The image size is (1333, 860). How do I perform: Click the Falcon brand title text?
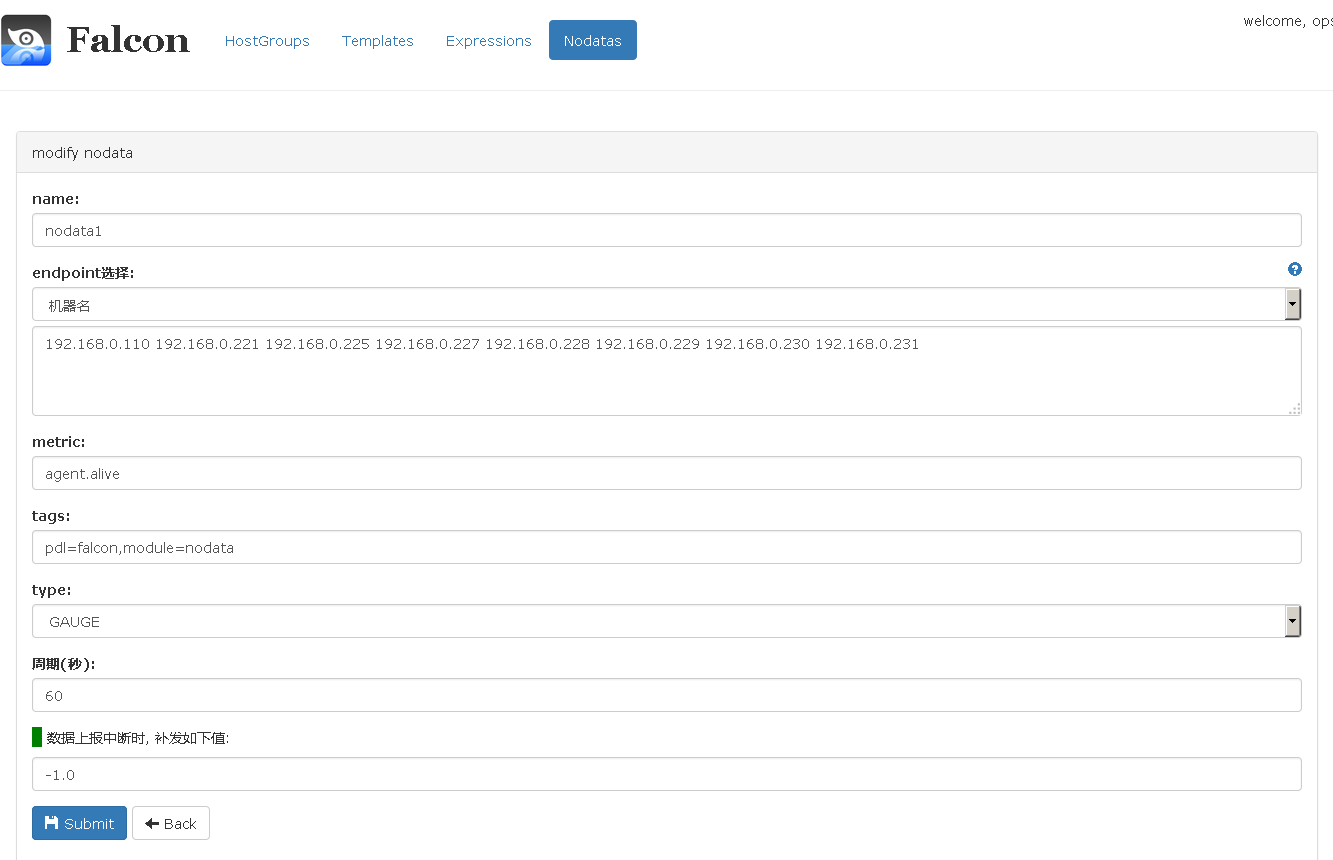click(x=128, y=40)
